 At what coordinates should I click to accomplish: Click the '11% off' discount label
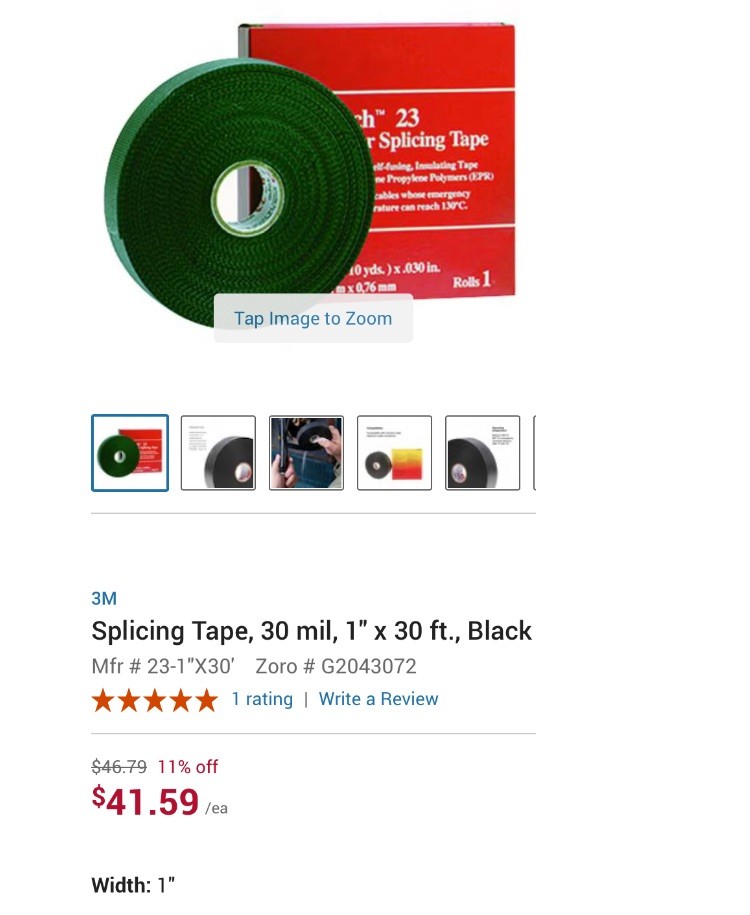click(x=188, y=766)
